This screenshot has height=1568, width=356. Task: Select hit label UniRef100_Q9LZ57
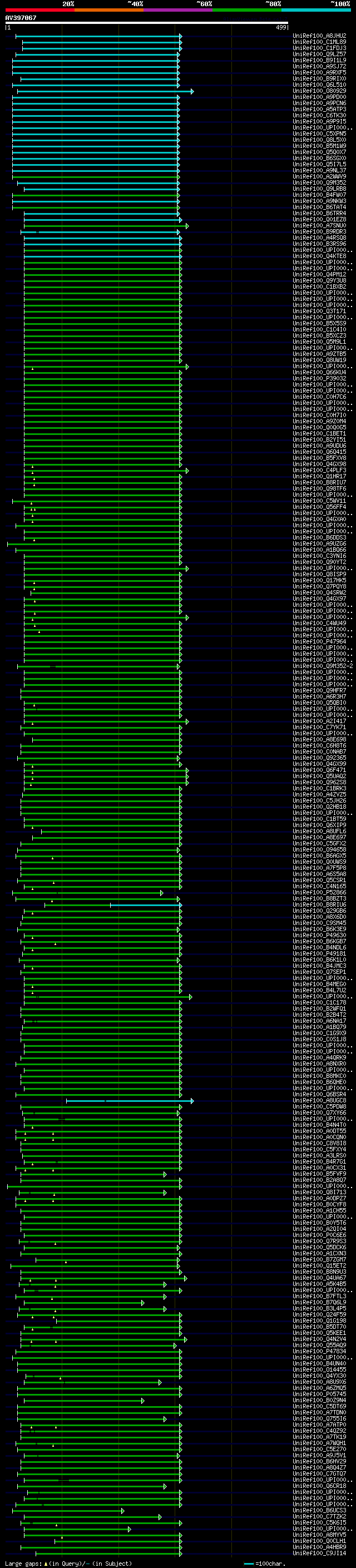tap(319, 54)
